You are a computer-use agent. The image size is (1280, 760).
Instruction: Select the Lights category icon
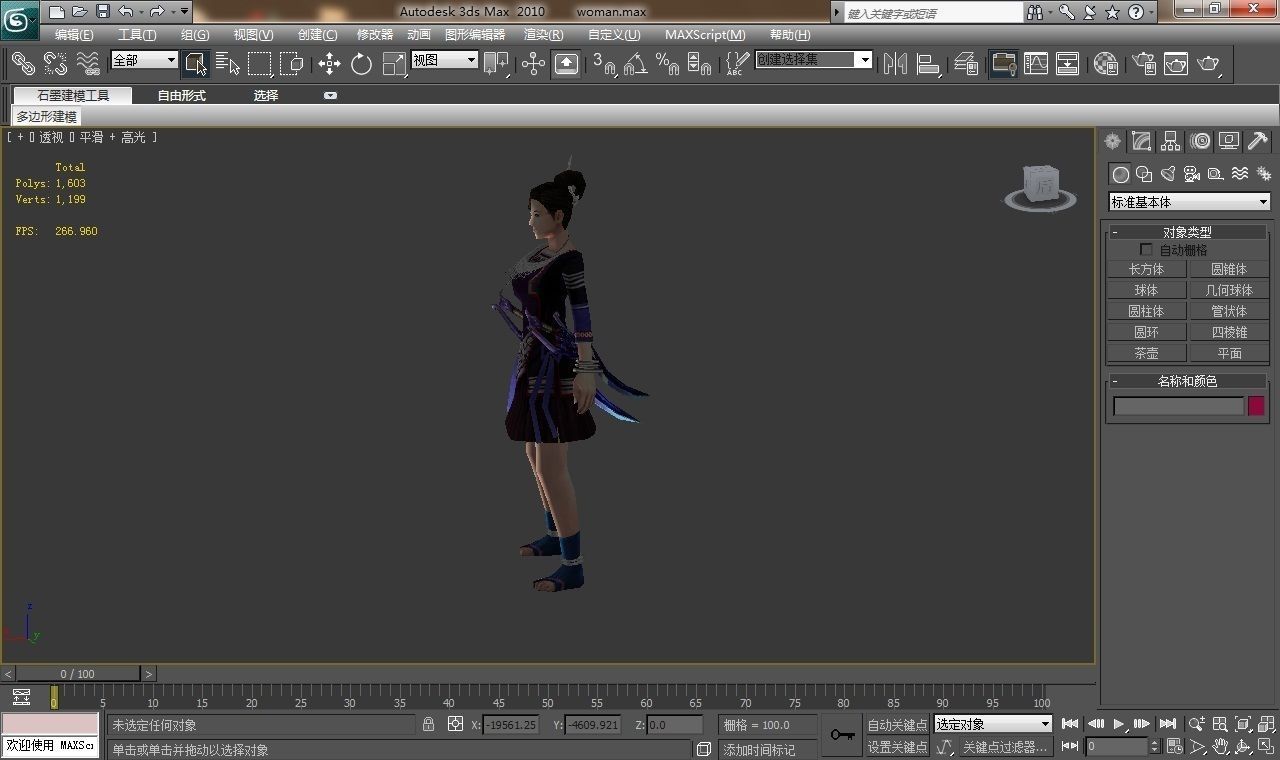tap(1168, 174)
